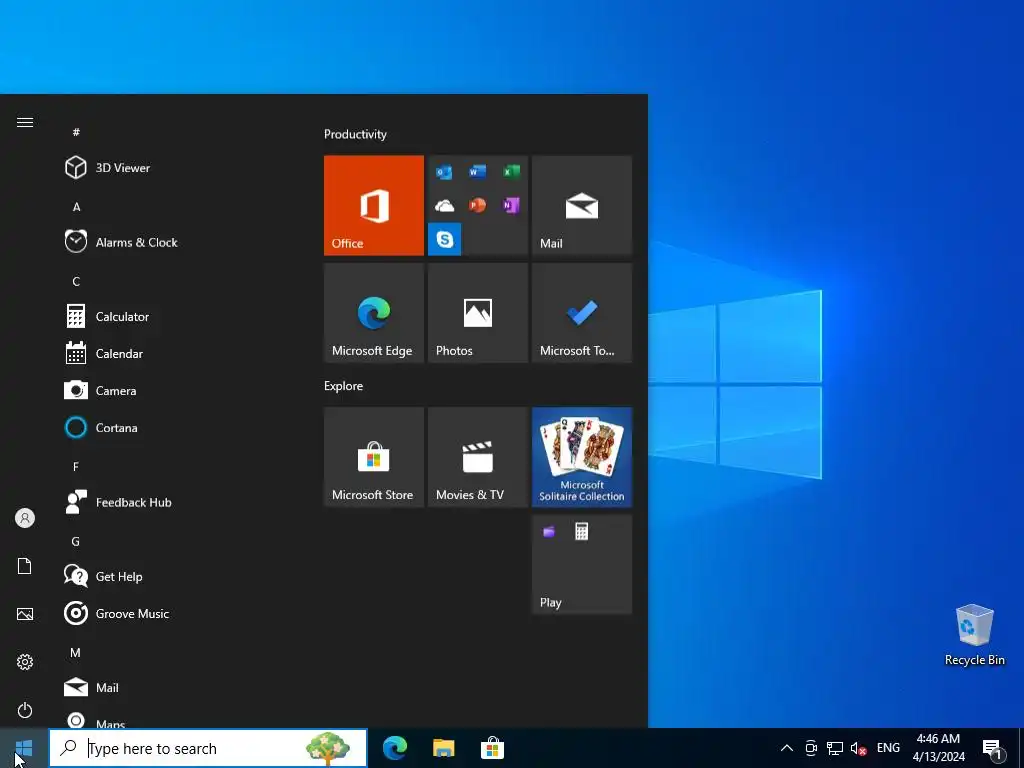Viewport: 1024px width, 768px height.
Task: Open Microsoft Solitaire Collection tile
Action: coord(582,457)
